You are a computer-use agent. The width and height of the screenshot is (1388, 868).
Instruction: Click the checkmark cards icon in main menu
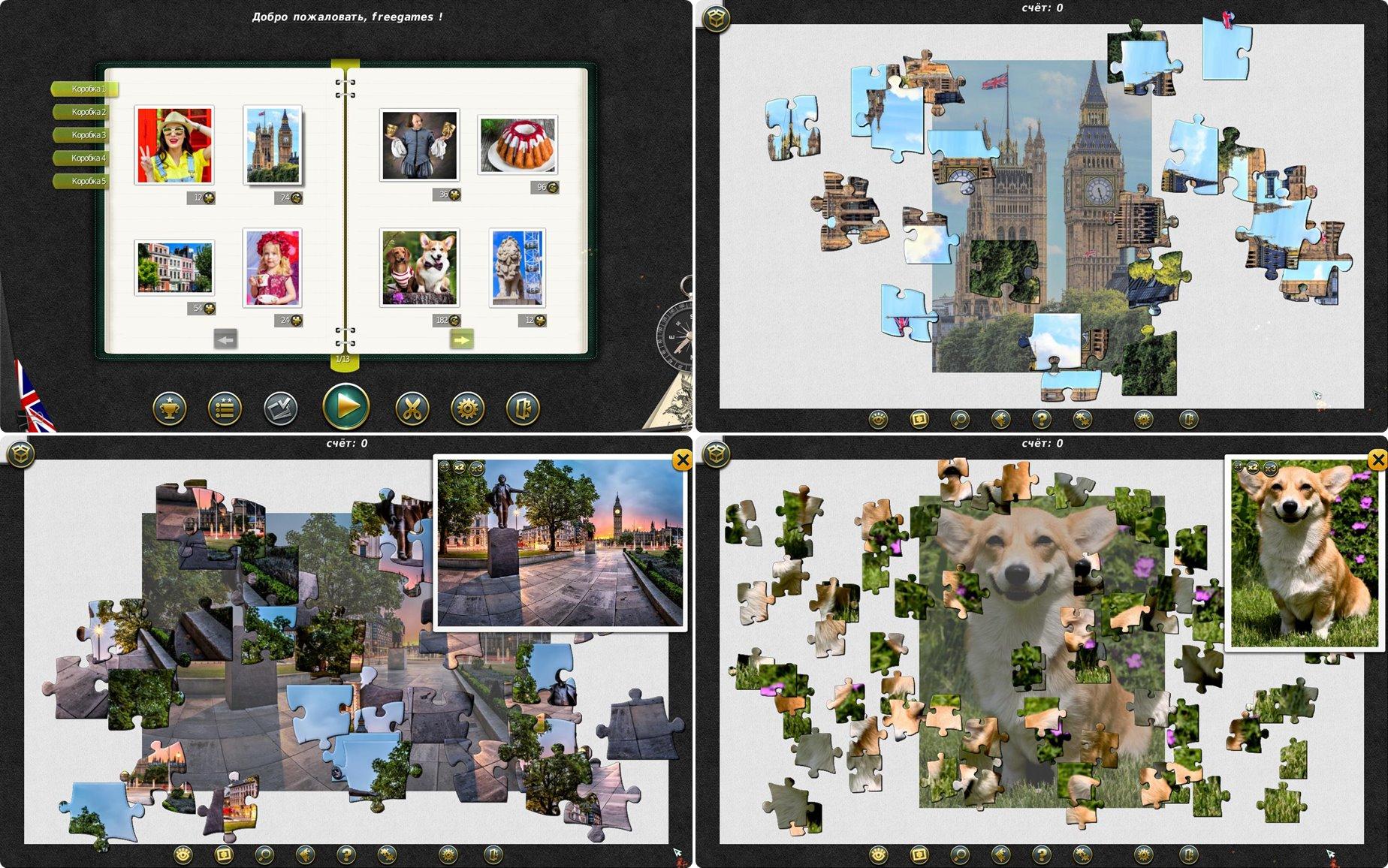coord(281,409)
